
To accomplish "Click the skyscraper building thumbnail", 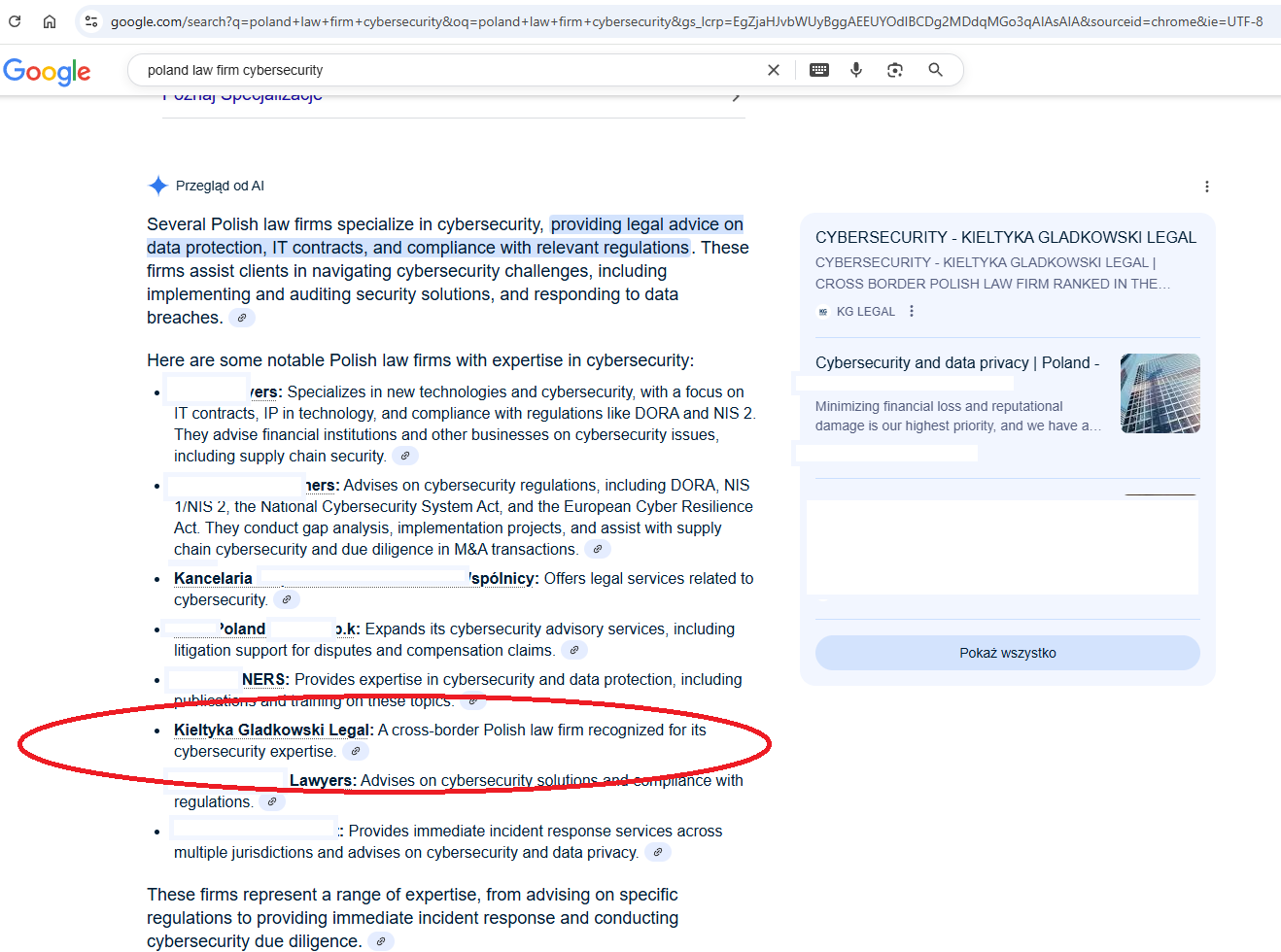I will [1160, 393].
